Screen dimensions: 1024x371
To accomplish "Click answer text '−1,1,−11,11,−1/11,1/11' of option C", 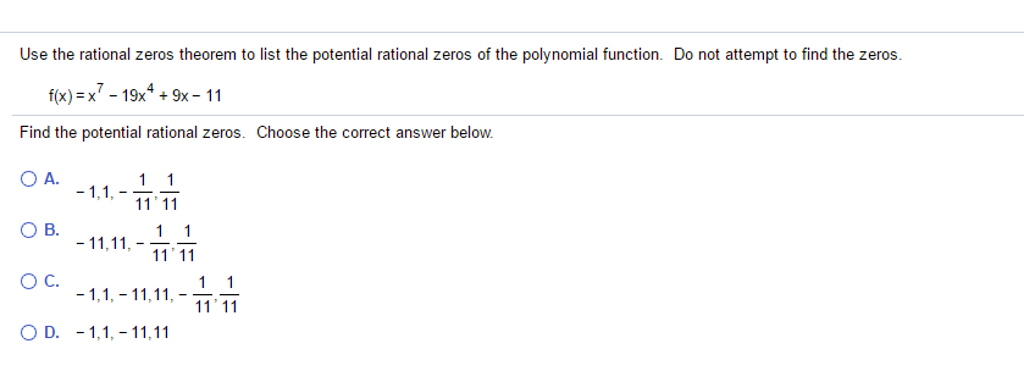I will (158, 295).
